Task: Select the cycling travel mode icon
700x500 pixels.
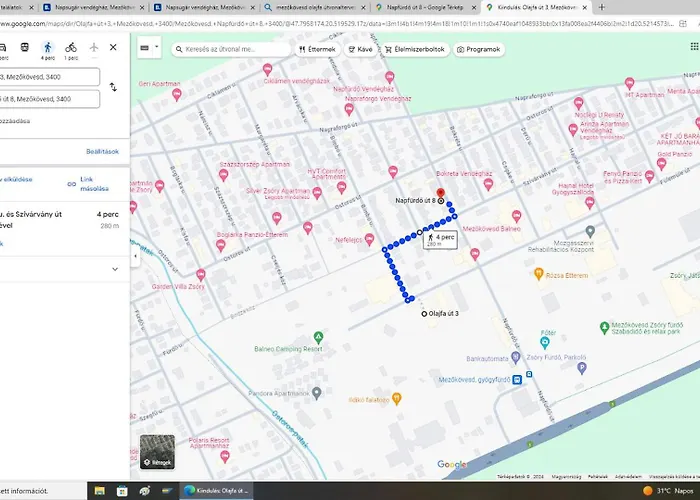Action: click(x=71, y=47)
